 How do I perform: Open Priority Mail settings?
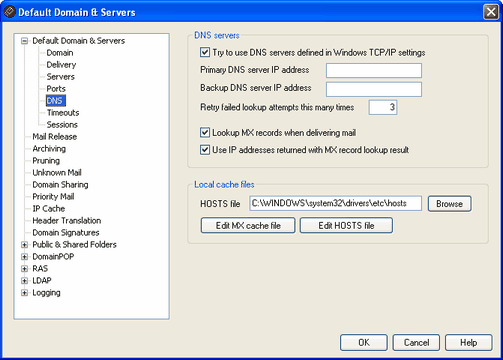[53, 197]
